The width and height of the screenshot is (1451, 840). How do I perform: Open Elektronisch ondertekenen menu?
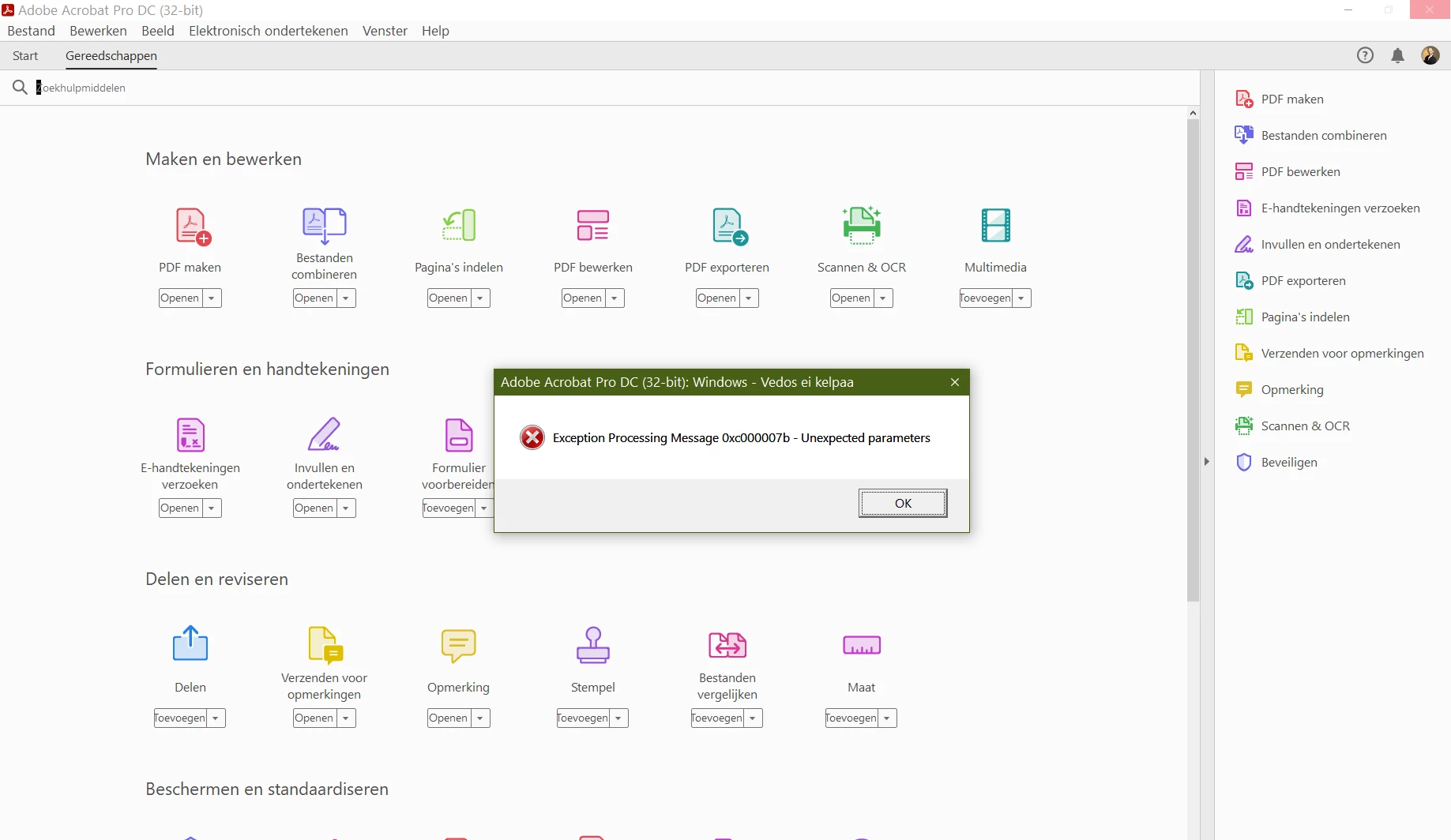tap(269, 31)
